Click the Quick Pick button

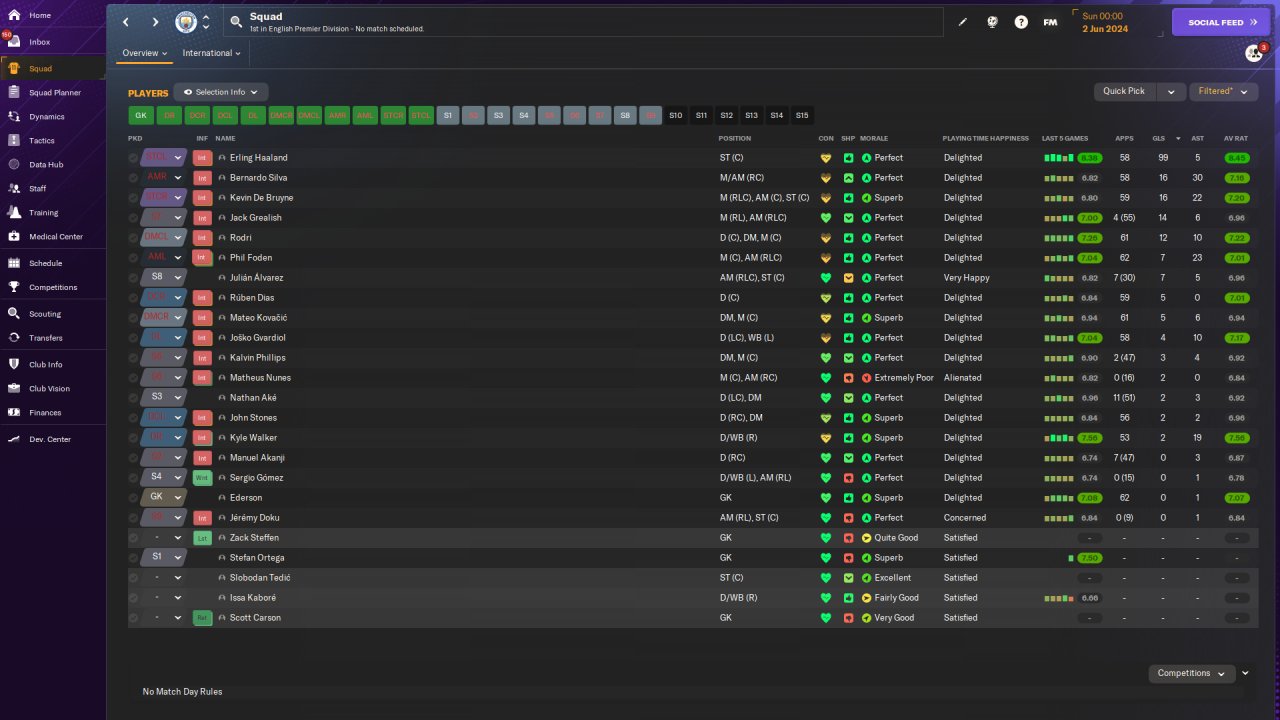(x=1124, y=91)
